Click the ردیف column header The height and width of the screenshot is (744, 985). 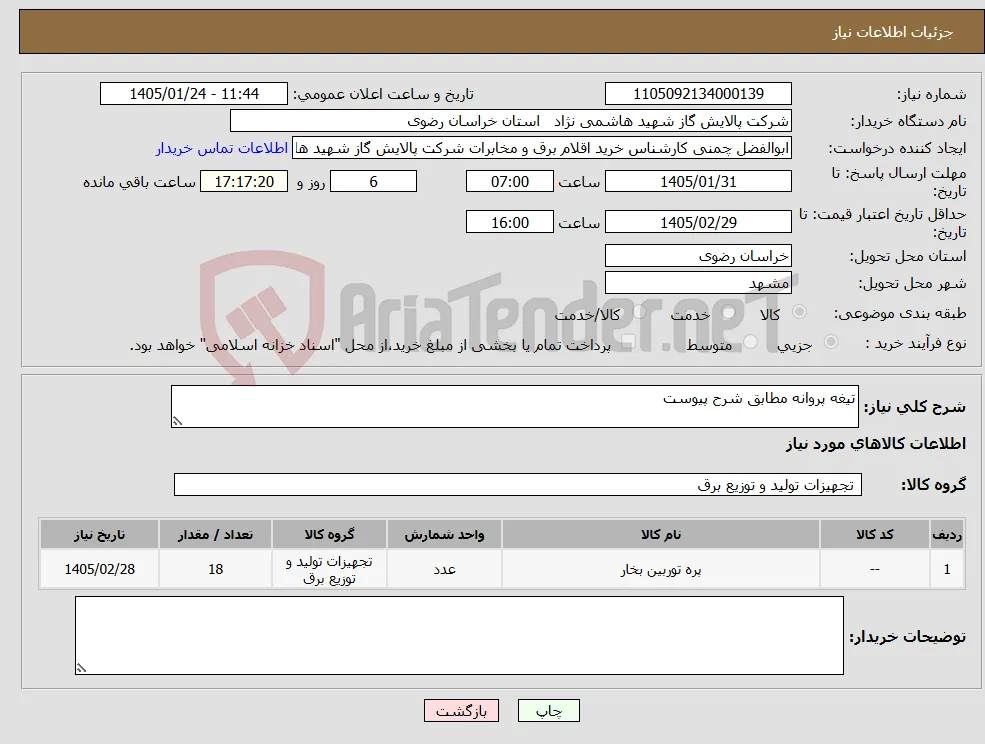click(x=947, y=534)
